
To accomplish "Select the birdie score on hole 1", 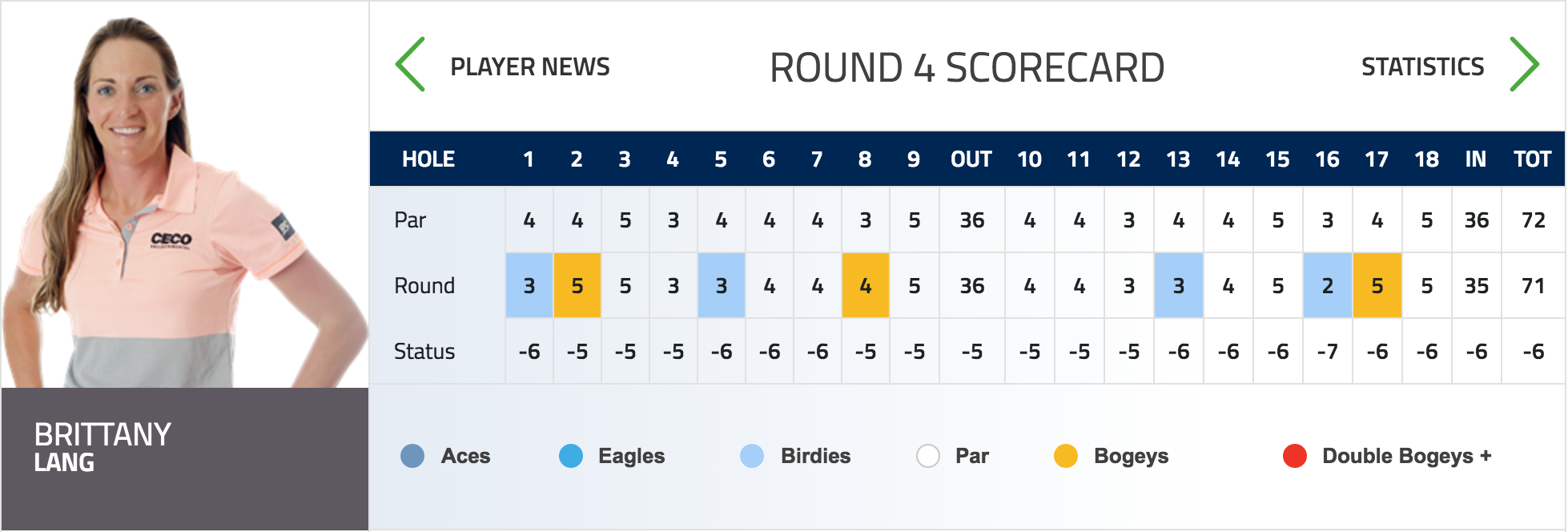I will [x=529, y=285].
